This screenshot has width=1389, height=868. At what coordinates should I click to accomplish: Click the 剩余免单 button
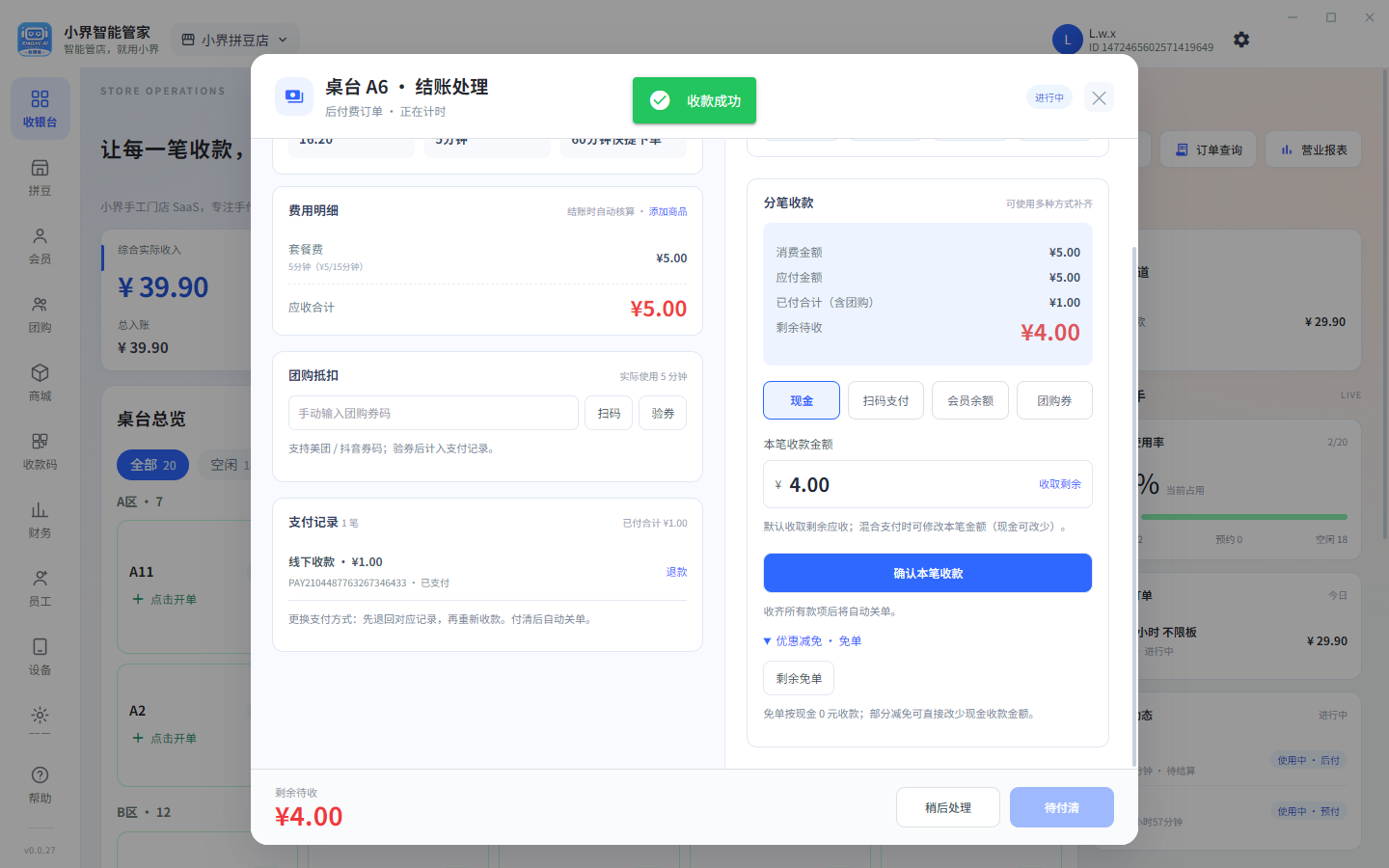tap(799, 678)
